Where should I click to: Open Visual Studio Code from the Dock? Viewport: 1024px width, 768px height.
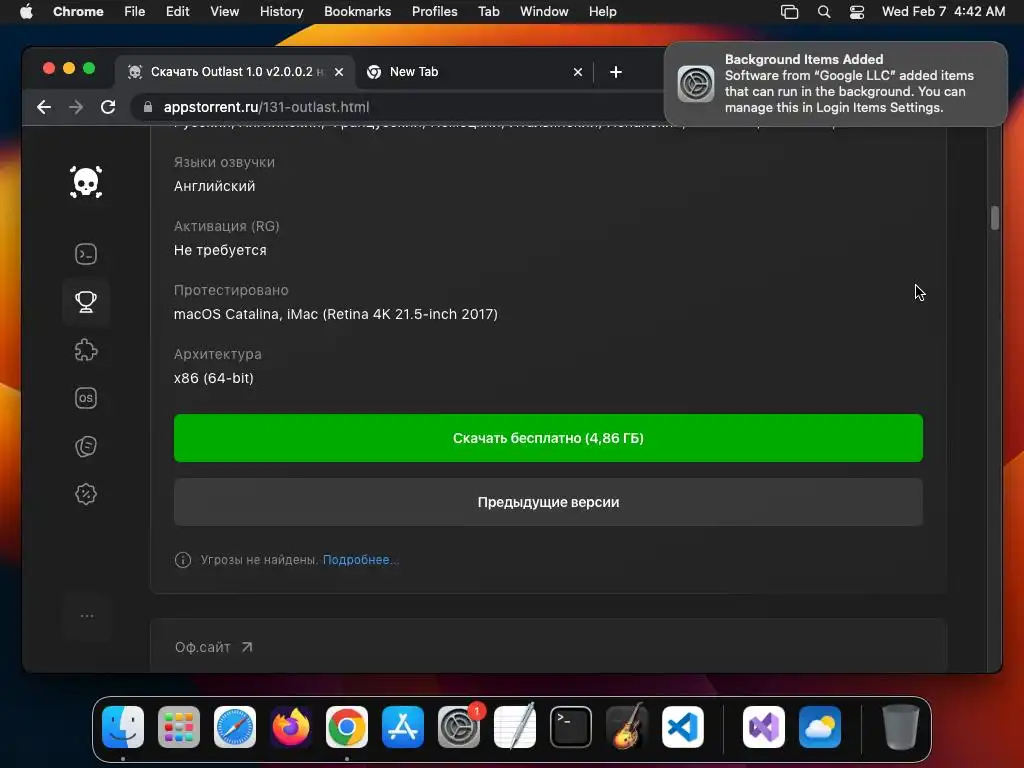coord(682,727)
